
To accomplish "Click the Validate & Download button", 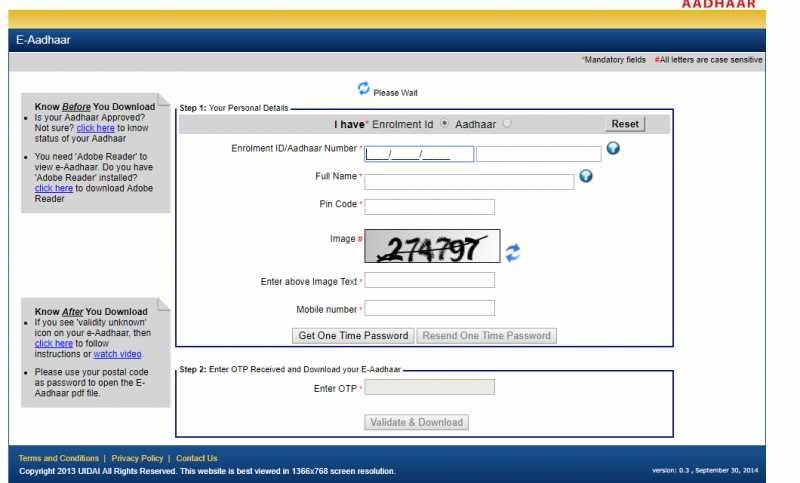I will coord(416,422).
